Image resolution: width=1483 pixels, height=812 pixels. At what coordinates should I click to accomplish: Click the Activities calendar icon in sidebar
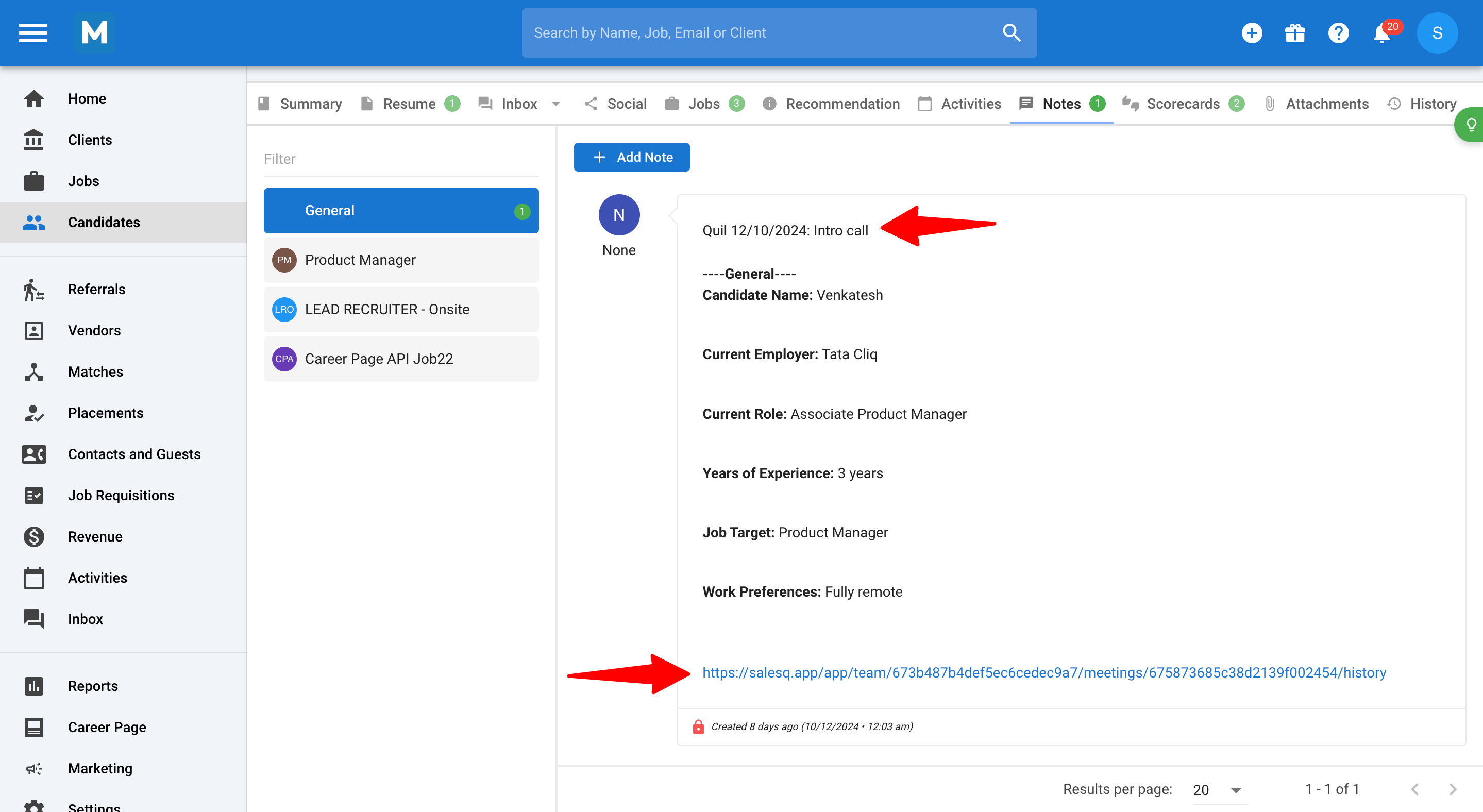(34, 578)
